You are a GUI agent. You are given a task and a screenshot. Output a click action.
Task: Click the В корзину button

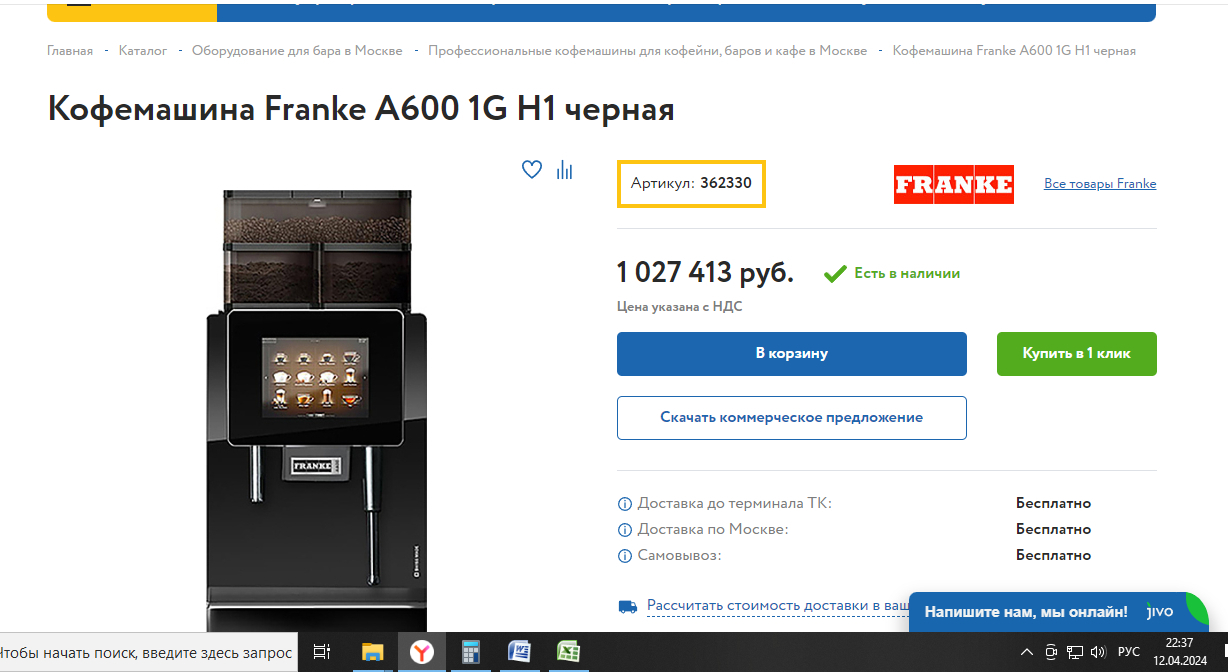click(x=792, y=354)
